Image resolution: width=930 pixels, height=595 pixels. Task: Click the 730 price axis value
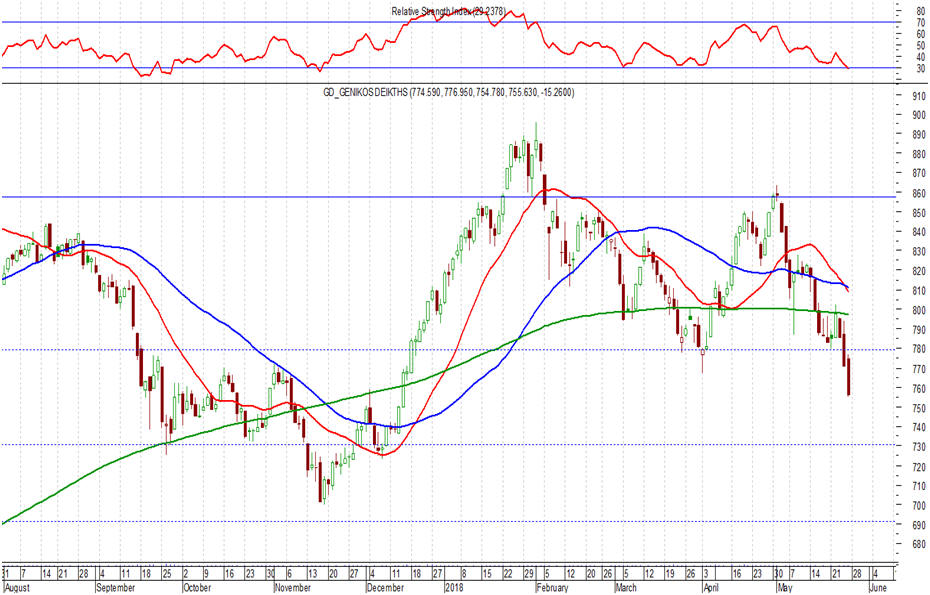919,447
